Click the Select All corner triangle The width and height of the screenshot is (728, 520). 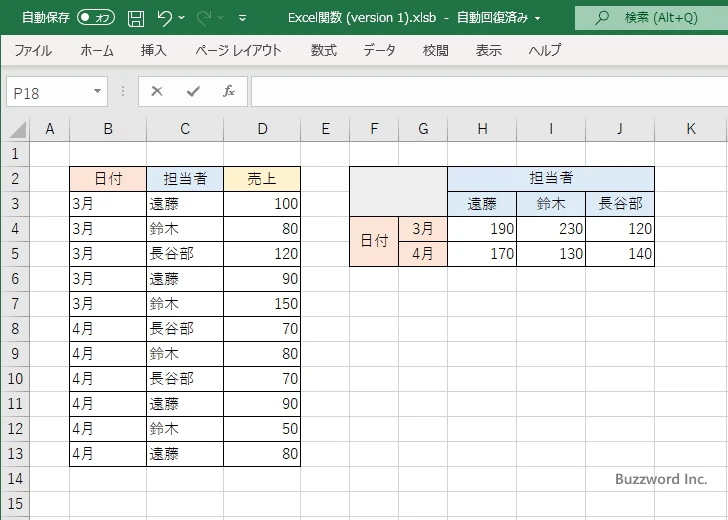(17, 130)
